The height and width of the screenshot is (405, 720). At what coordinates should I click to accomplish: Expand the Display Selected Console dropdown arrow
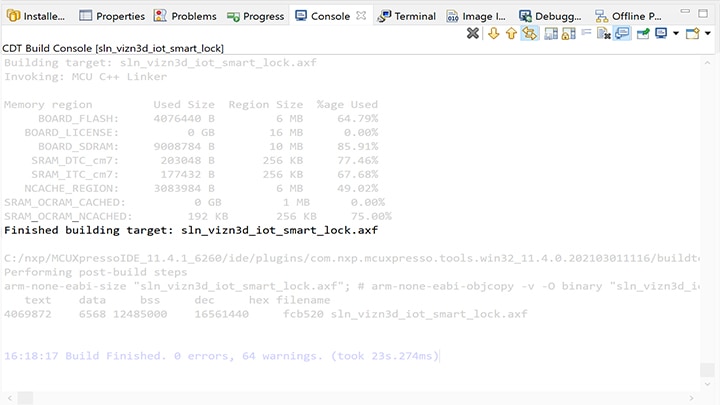(x=676, y=34)
